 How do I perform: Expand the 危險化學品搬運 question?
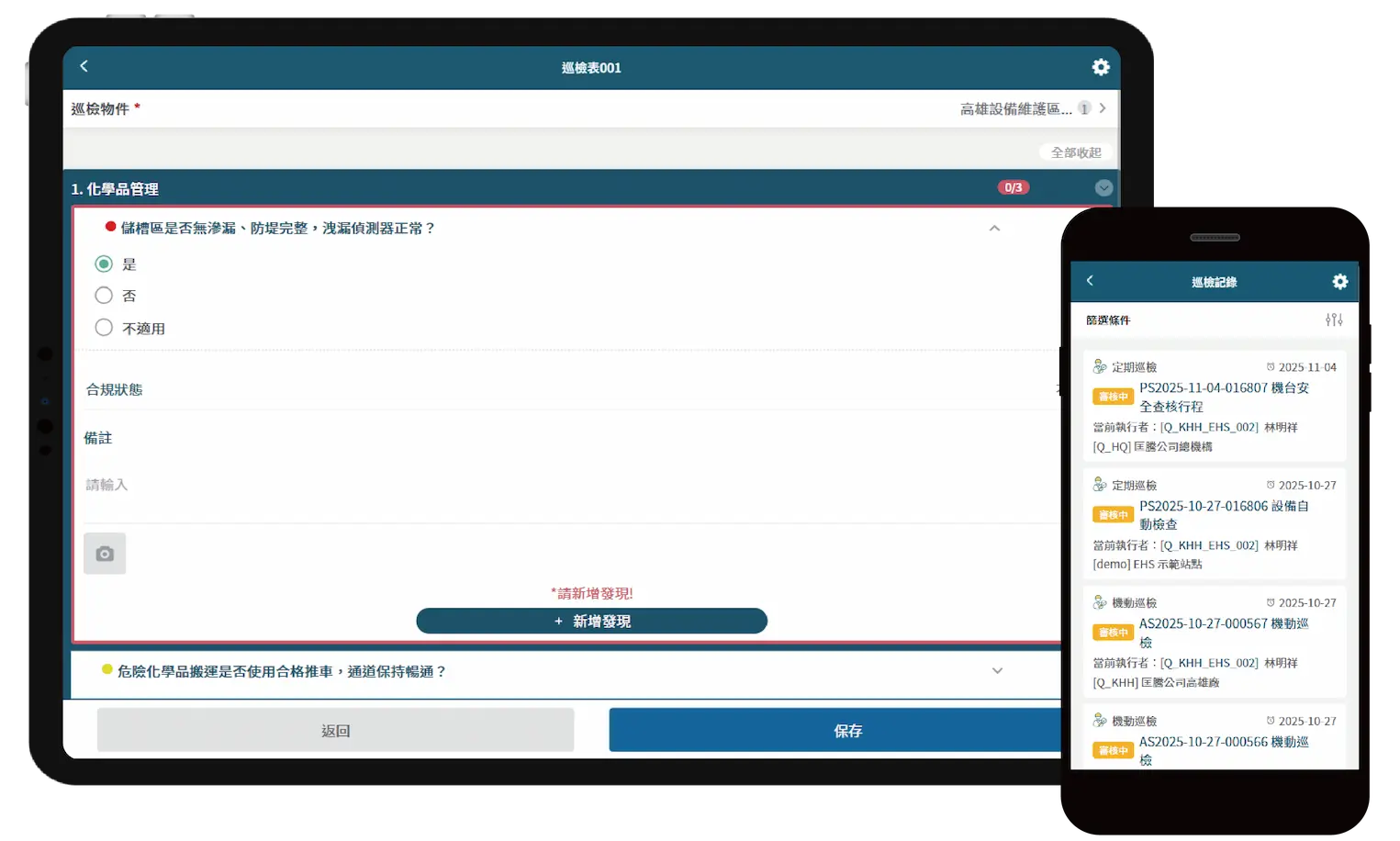(997, 671)
